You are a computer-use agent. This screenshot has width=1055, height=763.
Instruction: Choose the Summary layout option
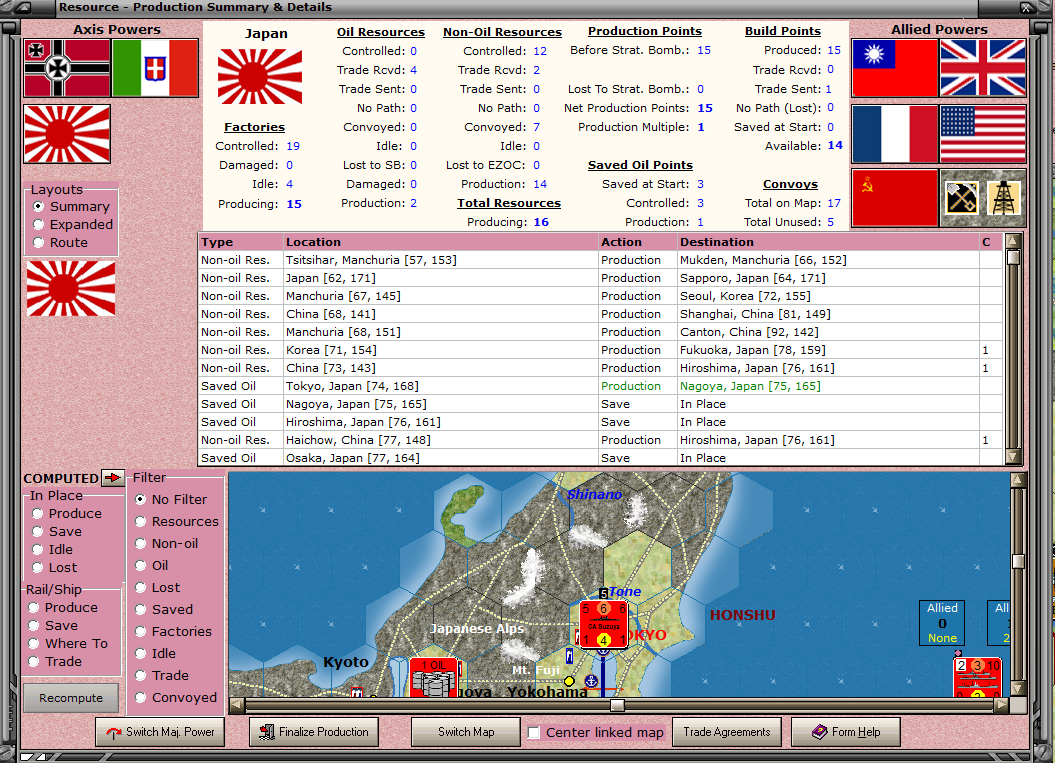coord(38,207)
